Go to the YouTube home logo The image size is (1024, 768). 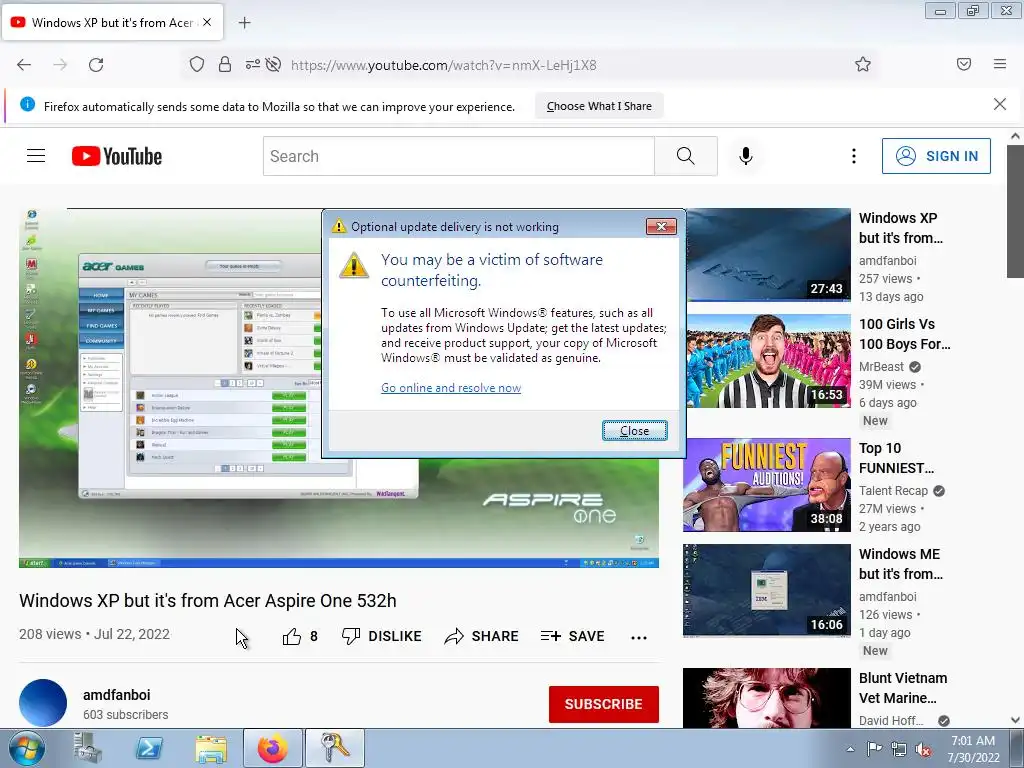coord(117,156)
